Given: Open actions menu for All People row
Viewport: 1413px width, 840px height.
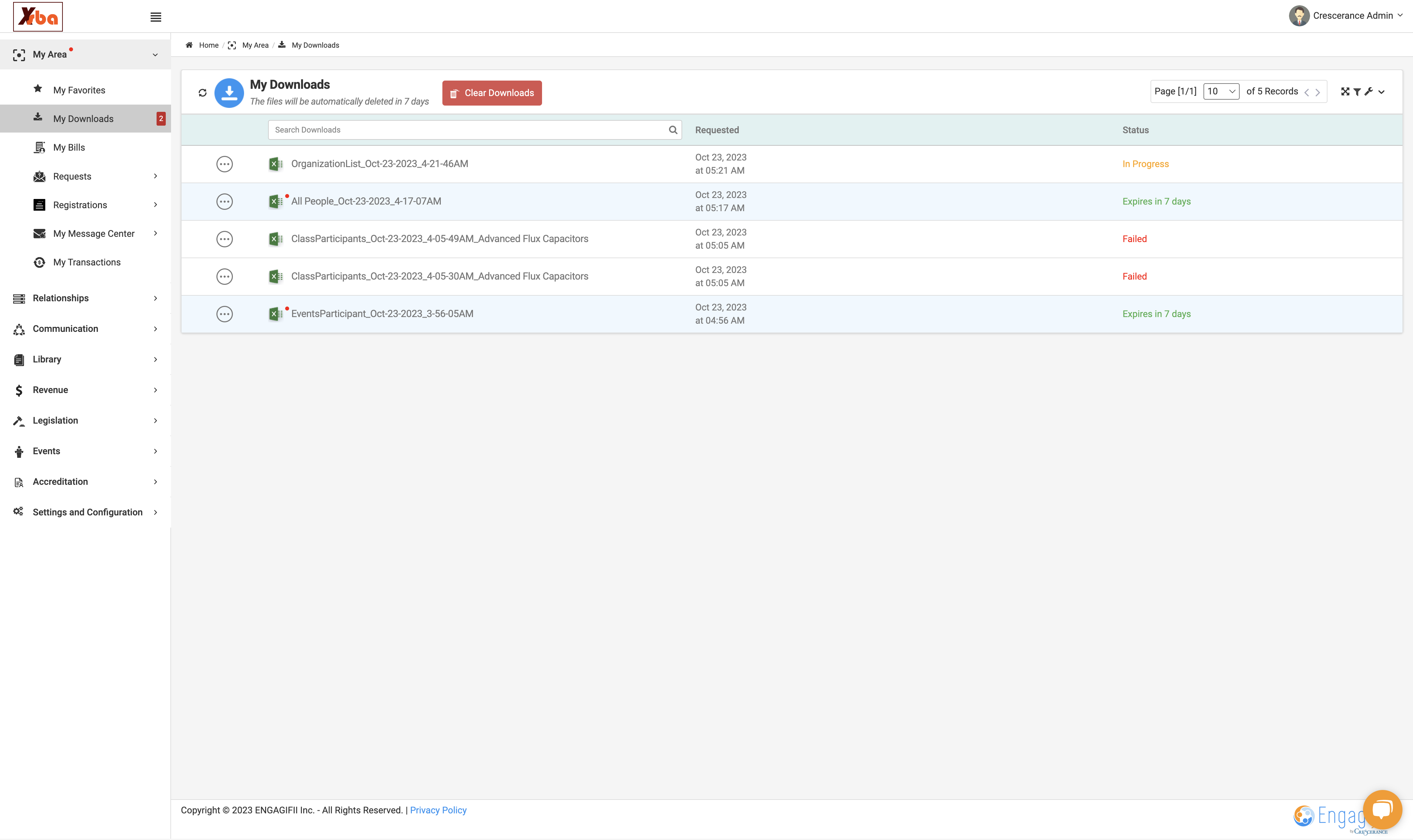Looking at the screenshot, I should (x=225, y=202).
